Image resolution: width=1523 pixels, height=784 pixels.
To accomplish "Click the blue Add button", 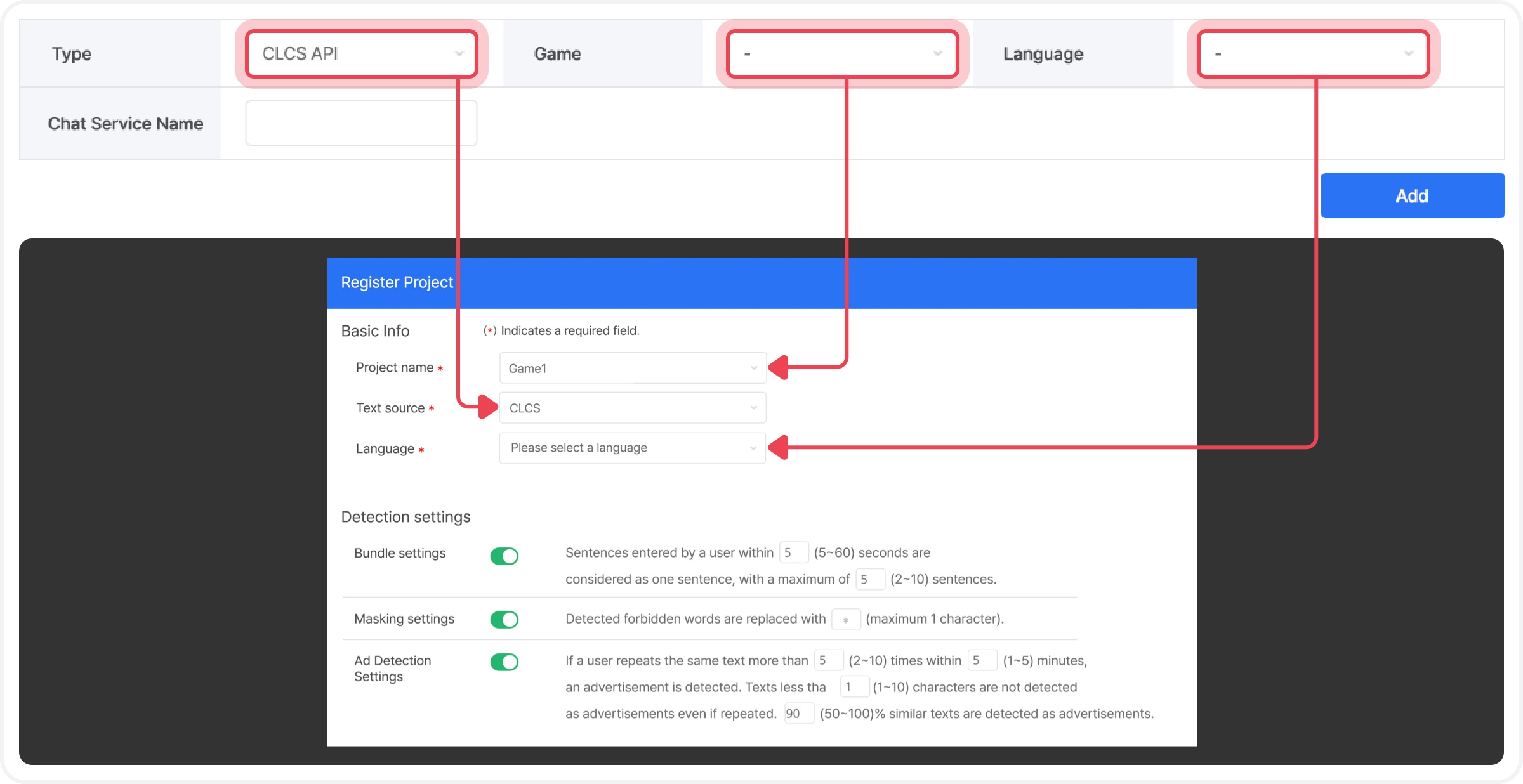I will pos(1412,195).
